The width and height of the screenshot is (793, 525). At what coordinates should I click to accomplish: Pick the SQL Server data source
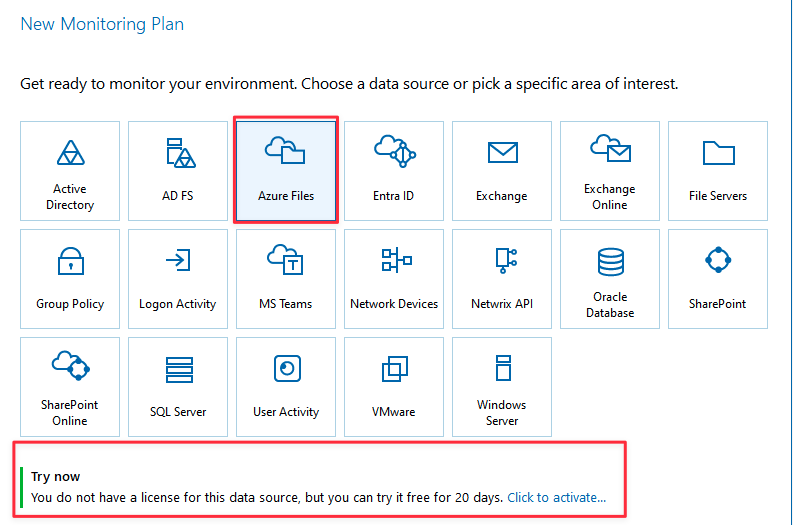tap(178, 387)
